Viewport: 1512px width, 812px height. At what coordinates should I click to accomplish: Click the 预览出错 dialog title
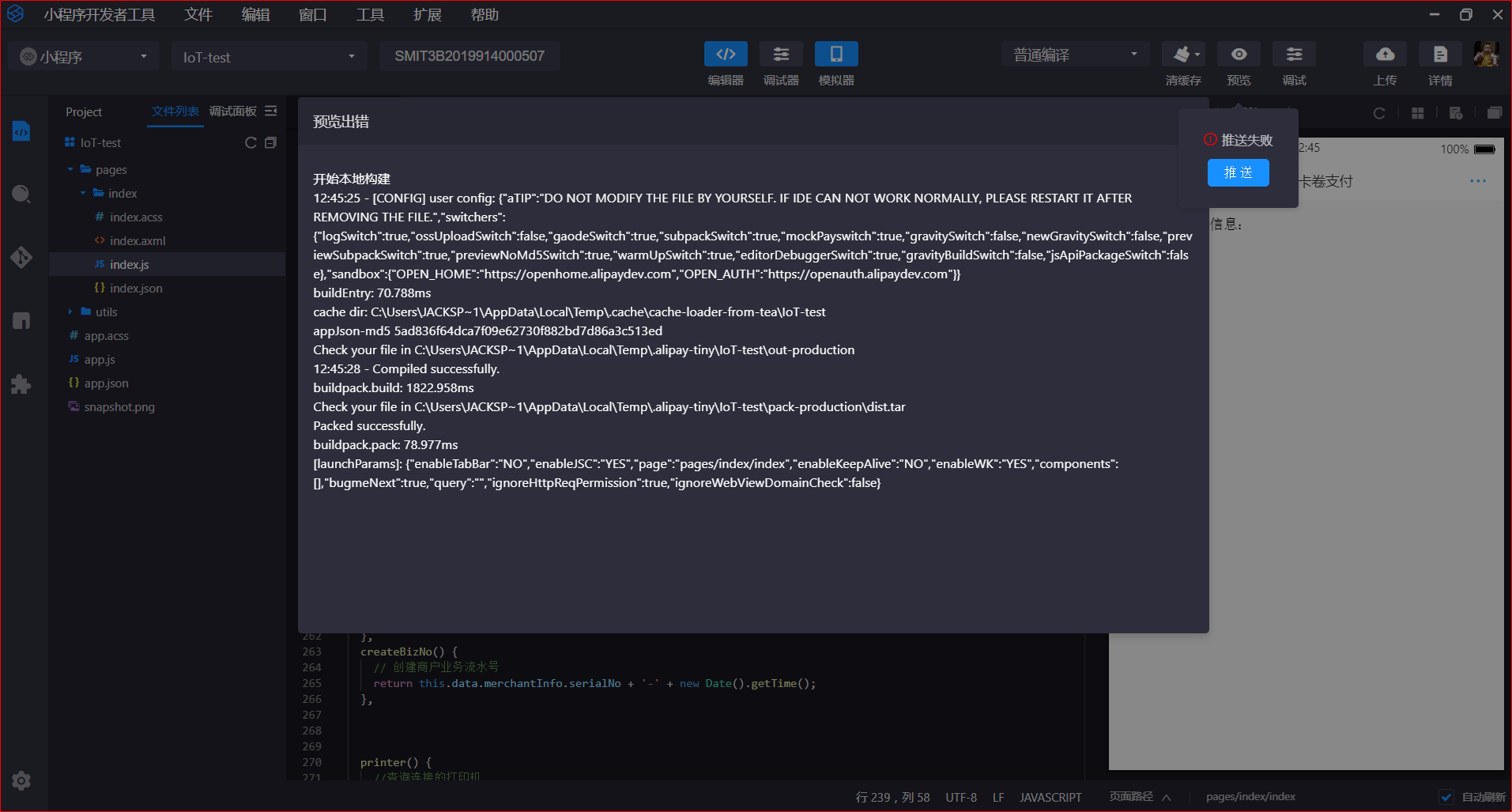[341, 122]
